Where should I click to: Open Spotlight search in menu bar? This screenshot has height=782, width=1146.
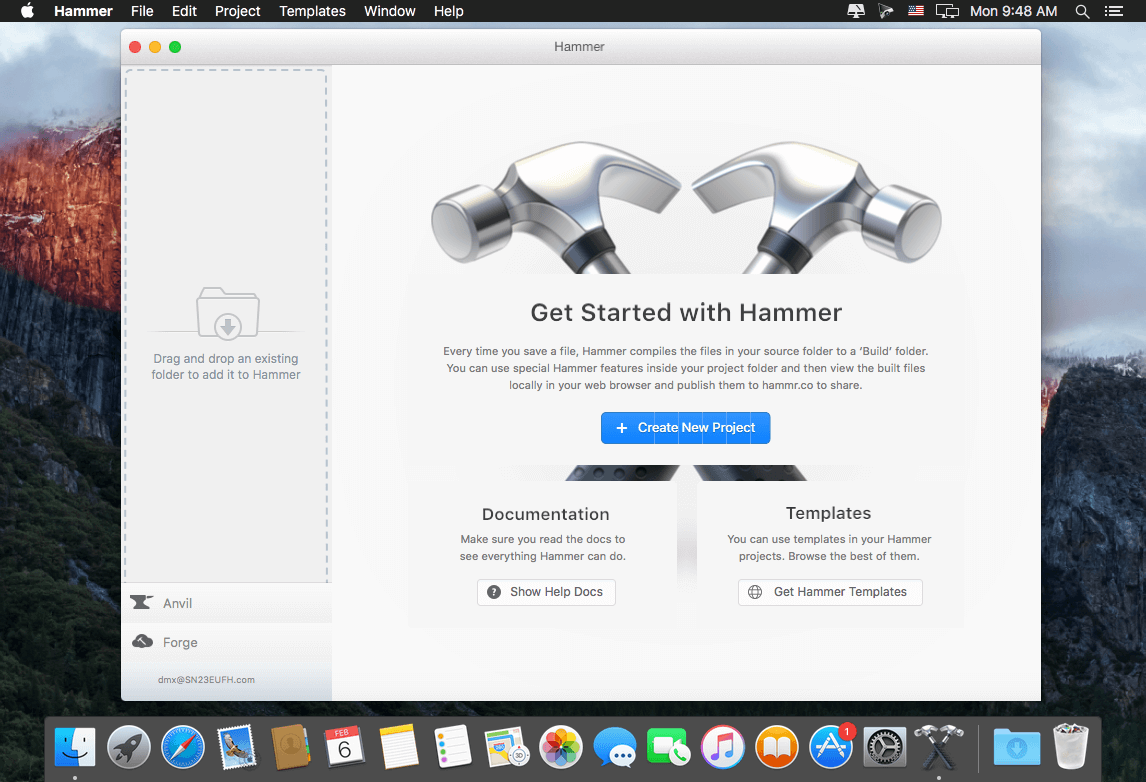[1082, 11]
